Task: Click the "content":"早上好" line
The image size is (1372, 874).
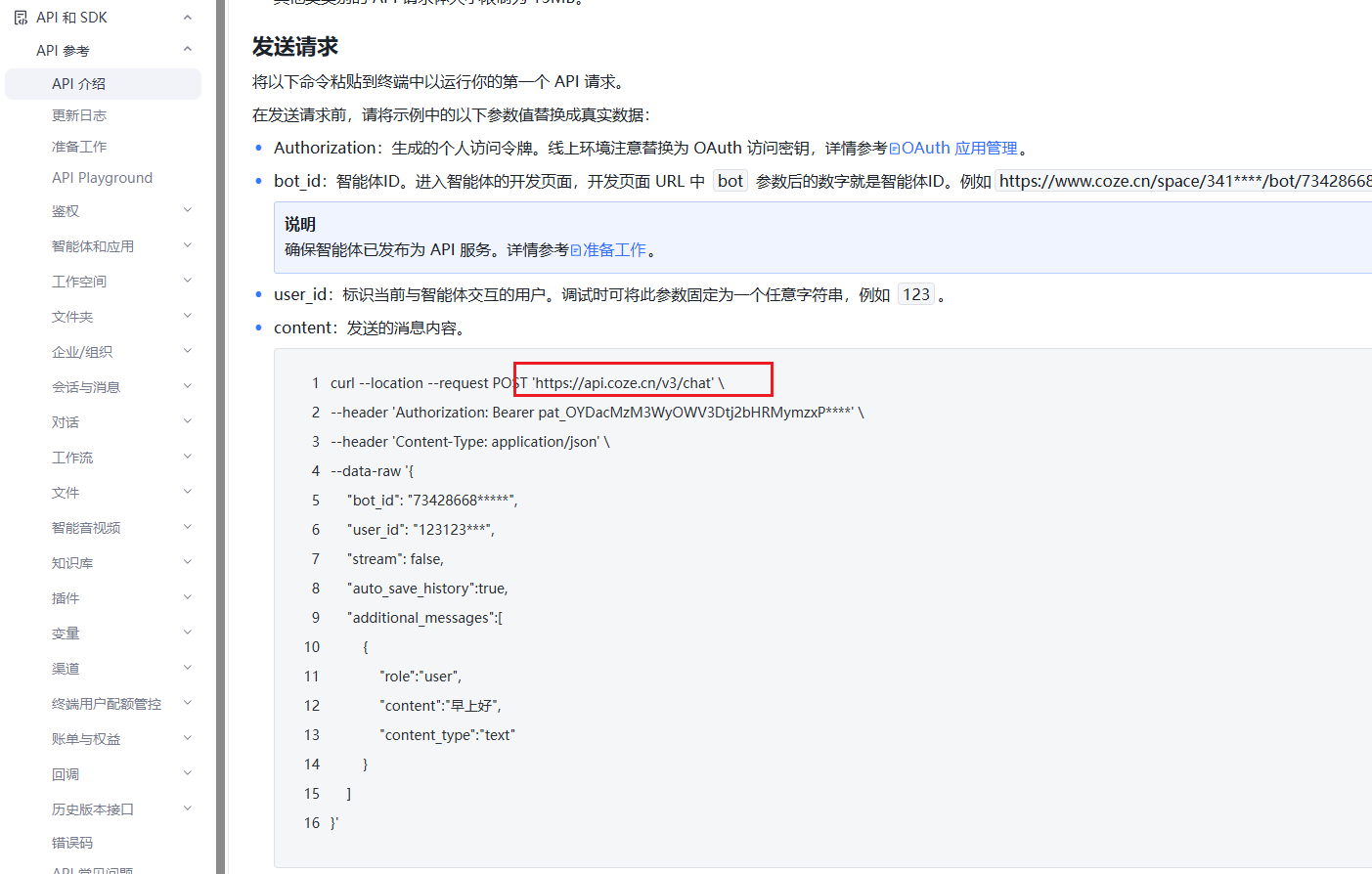Action: pos(440,706)
